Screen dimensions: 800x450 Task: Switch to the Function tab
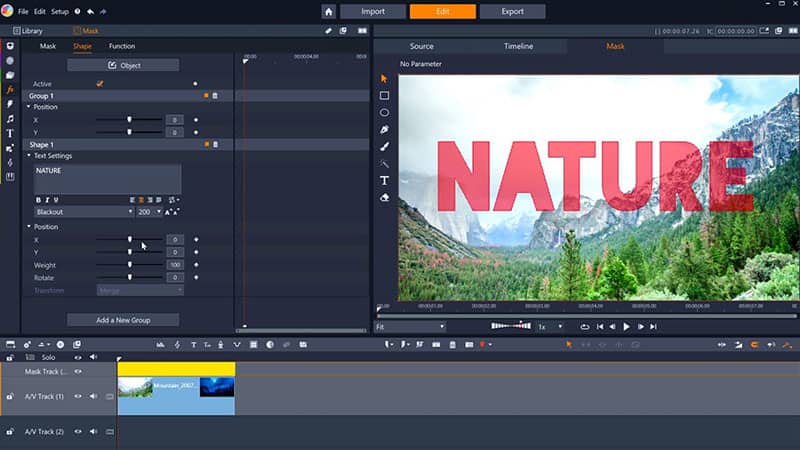coord(122,46)
